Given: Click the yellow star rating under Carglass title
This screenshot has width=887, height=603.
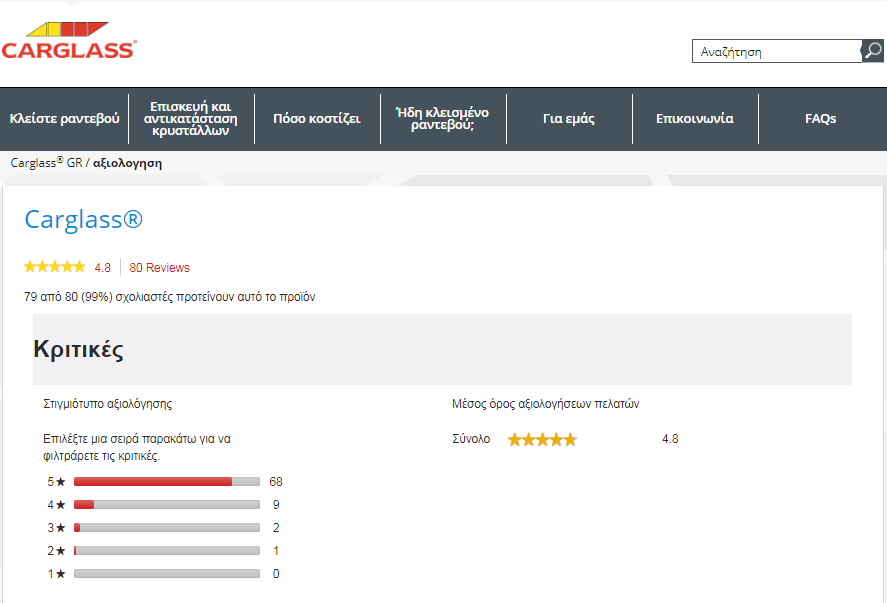Looking at the screenshot, I should [54, 267].
